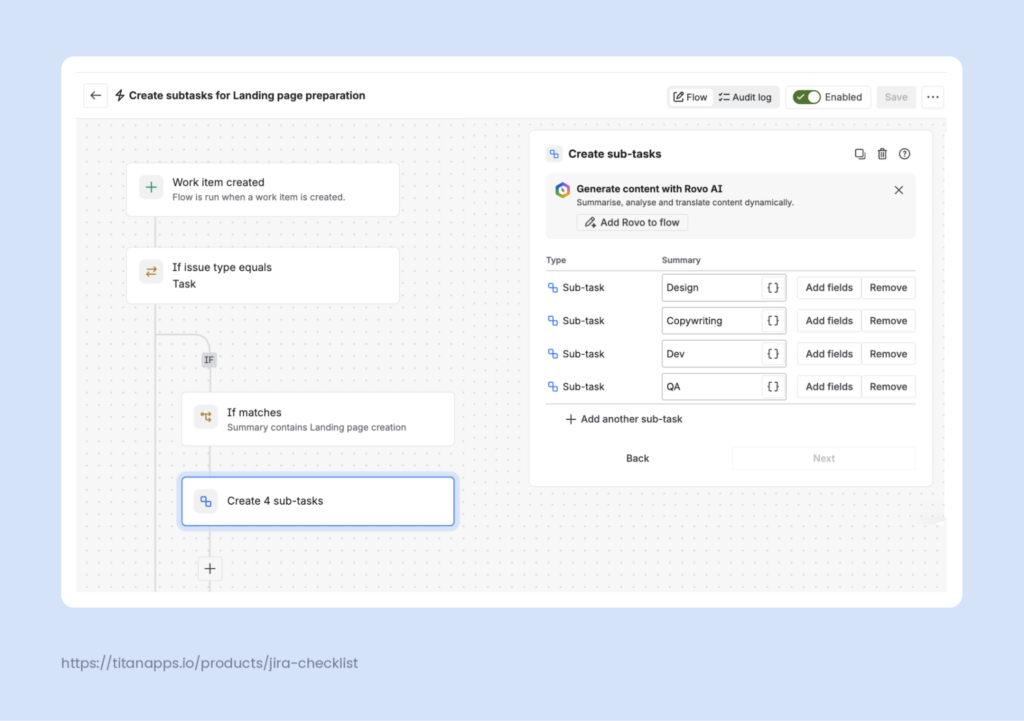Click the Next button

click(x=824, y=458)
